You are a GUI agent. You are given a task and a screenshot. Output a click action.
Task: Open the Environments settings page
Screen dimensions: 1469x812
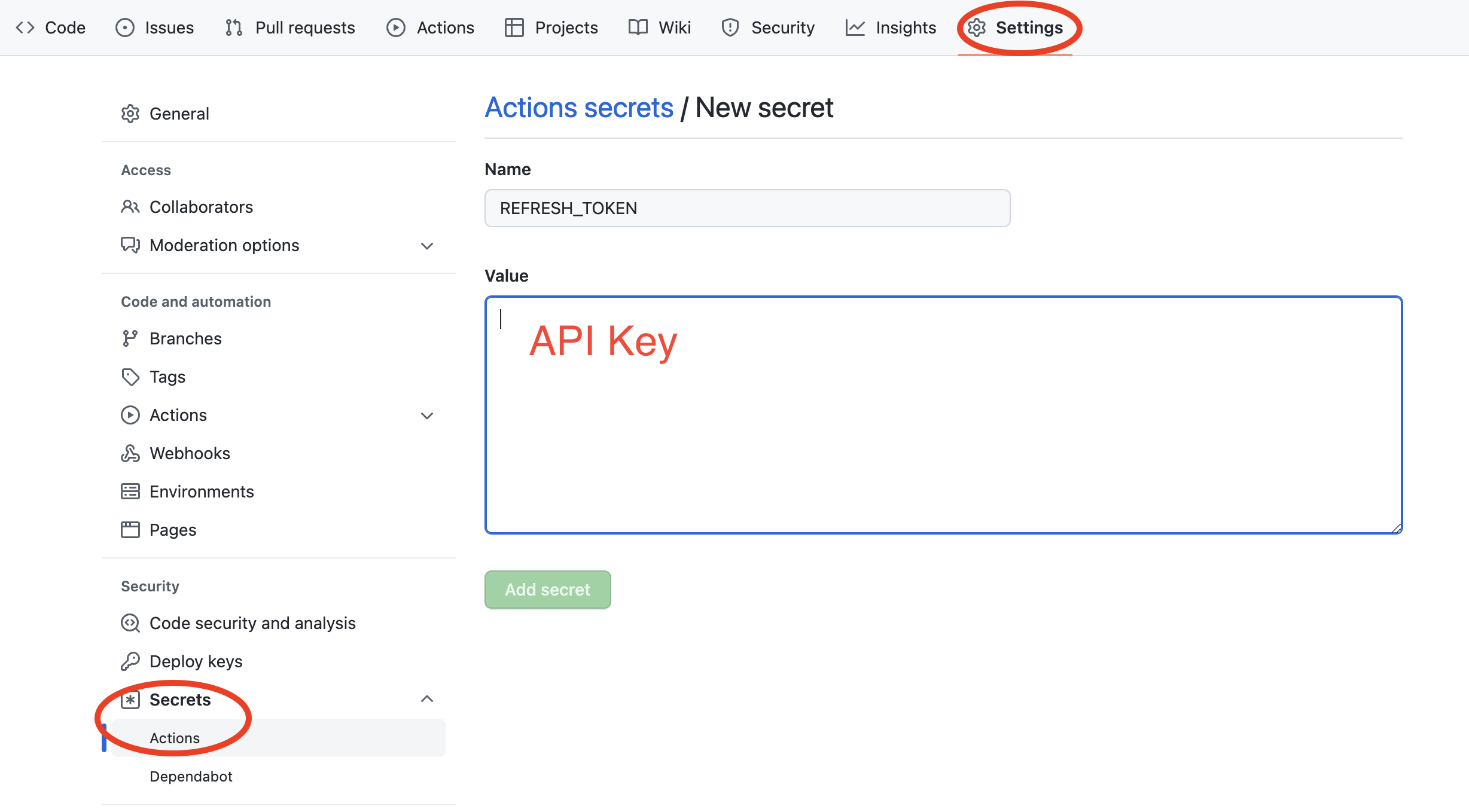tap(202, 490)
